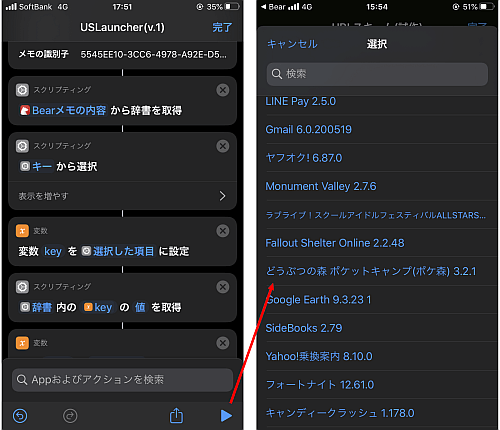Tap scripting icon on 値を取得 action
Viewport: 500px width, 430px height.
click(x=22, y=287)
